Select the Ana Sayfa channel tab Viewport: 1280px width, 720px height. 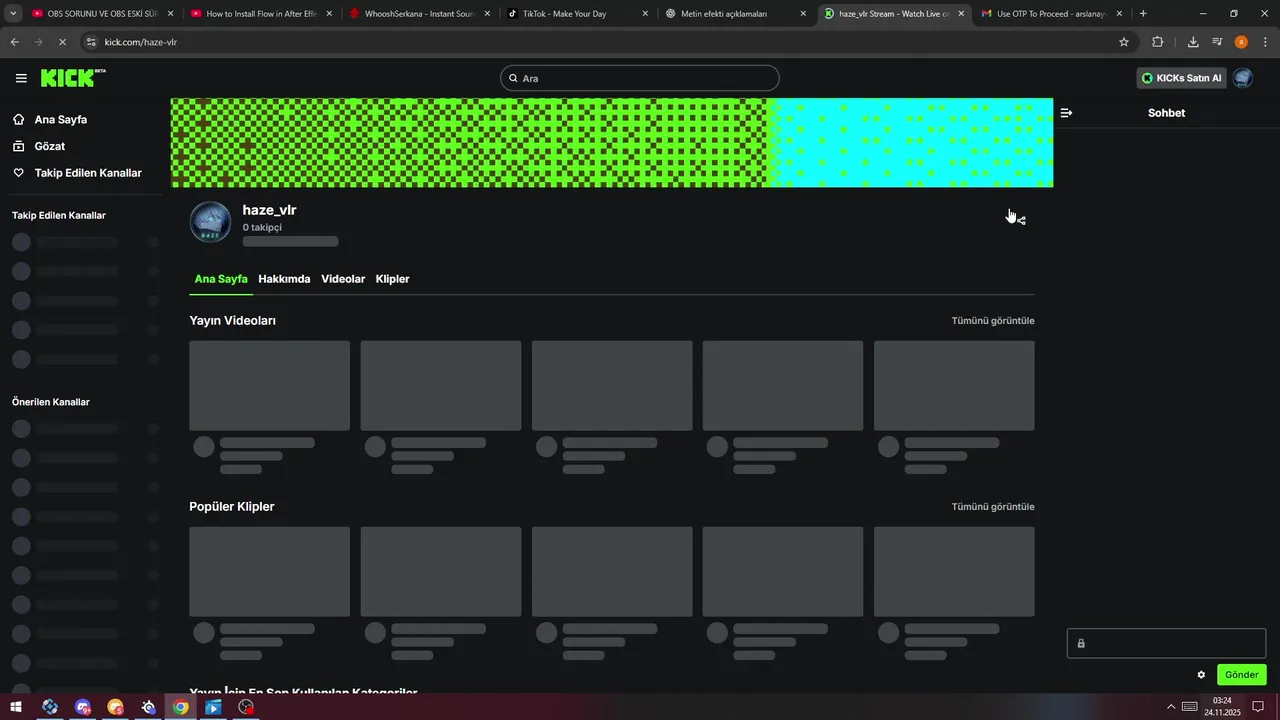[221, 279]
